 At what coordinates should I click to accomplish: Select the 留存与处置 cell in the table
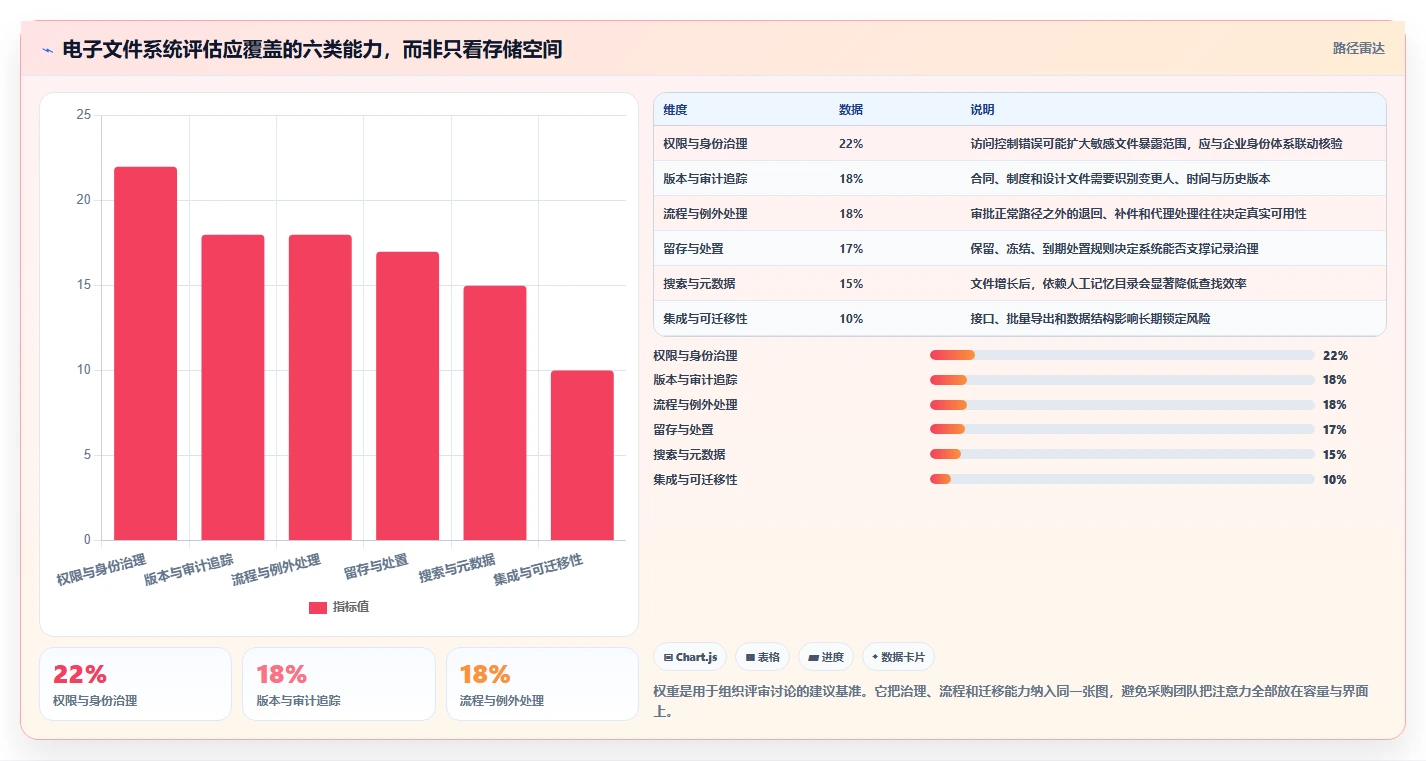693,249
